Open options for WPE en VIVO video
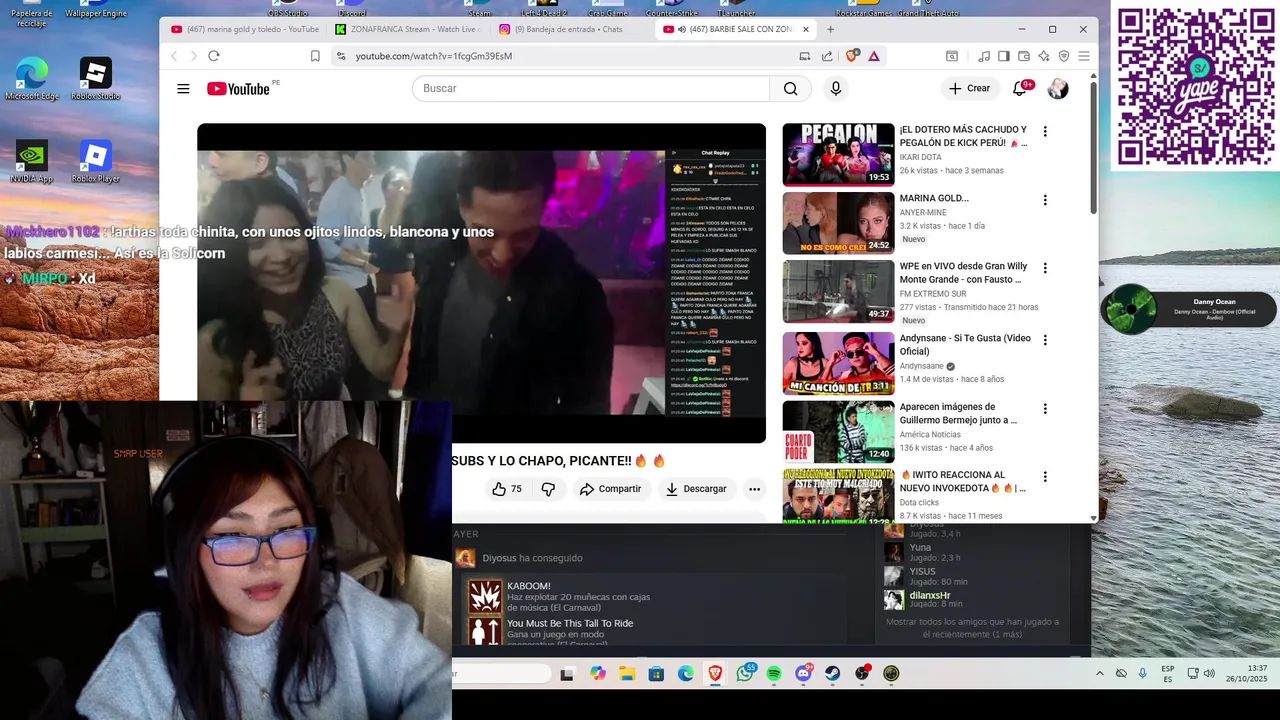 click(x=1045, y=268)
